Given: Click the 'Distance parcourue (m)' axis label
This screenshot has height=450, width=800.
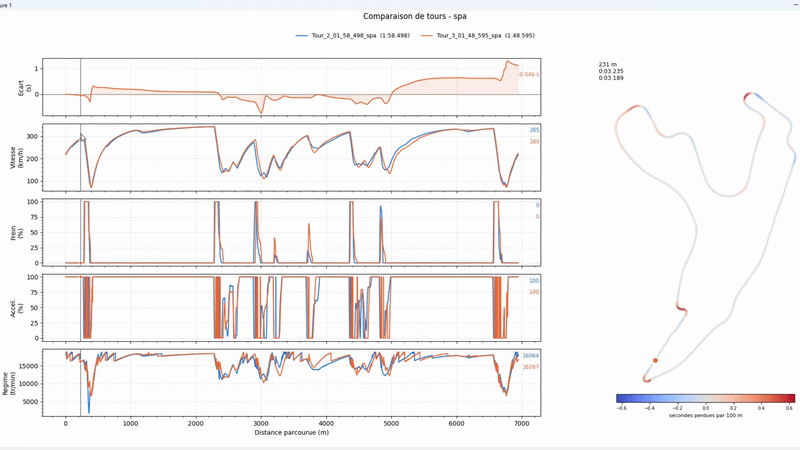Looking at the screenshot, I should (x=292, y=433).
